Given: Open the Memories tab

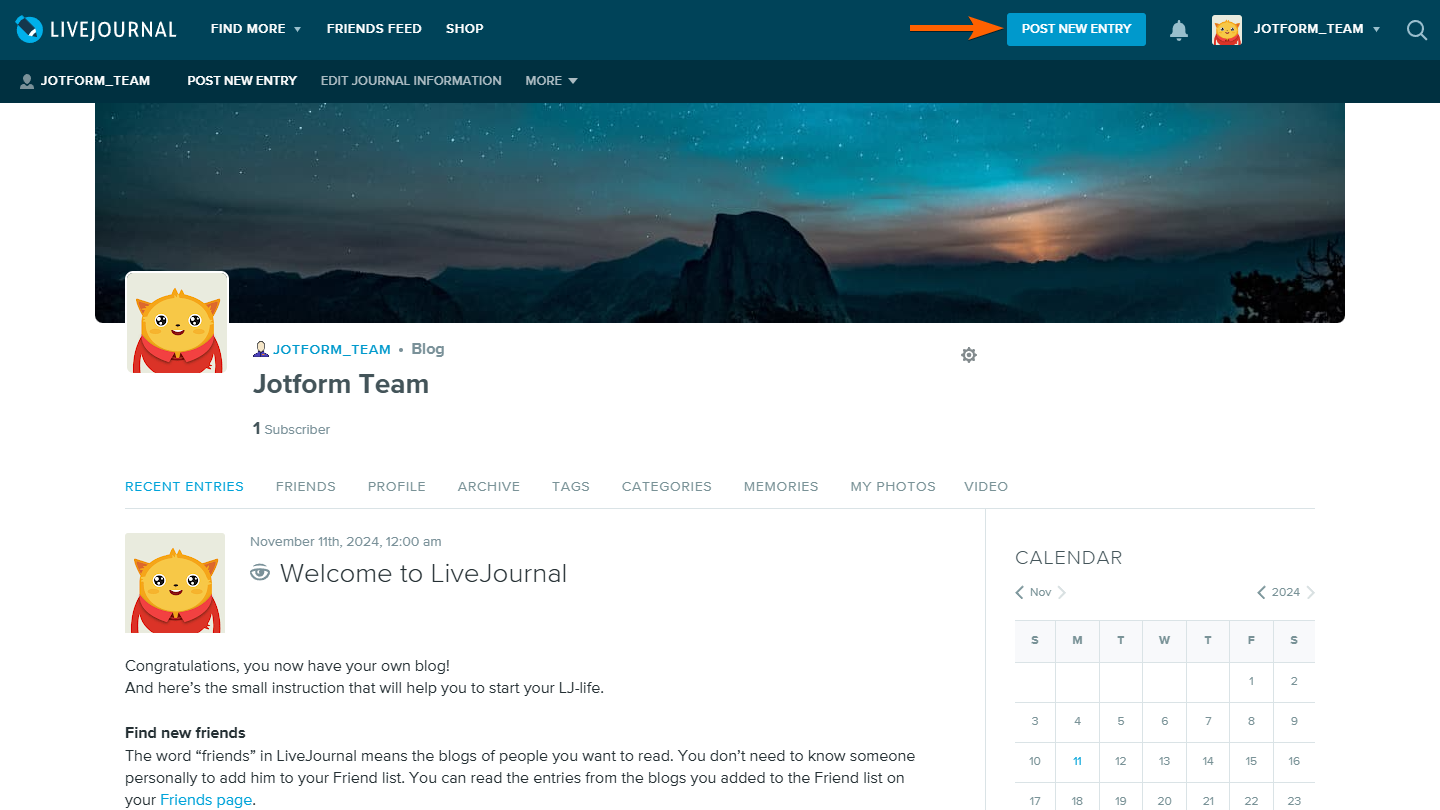Looking at the screenshot, I should point(781,487).
